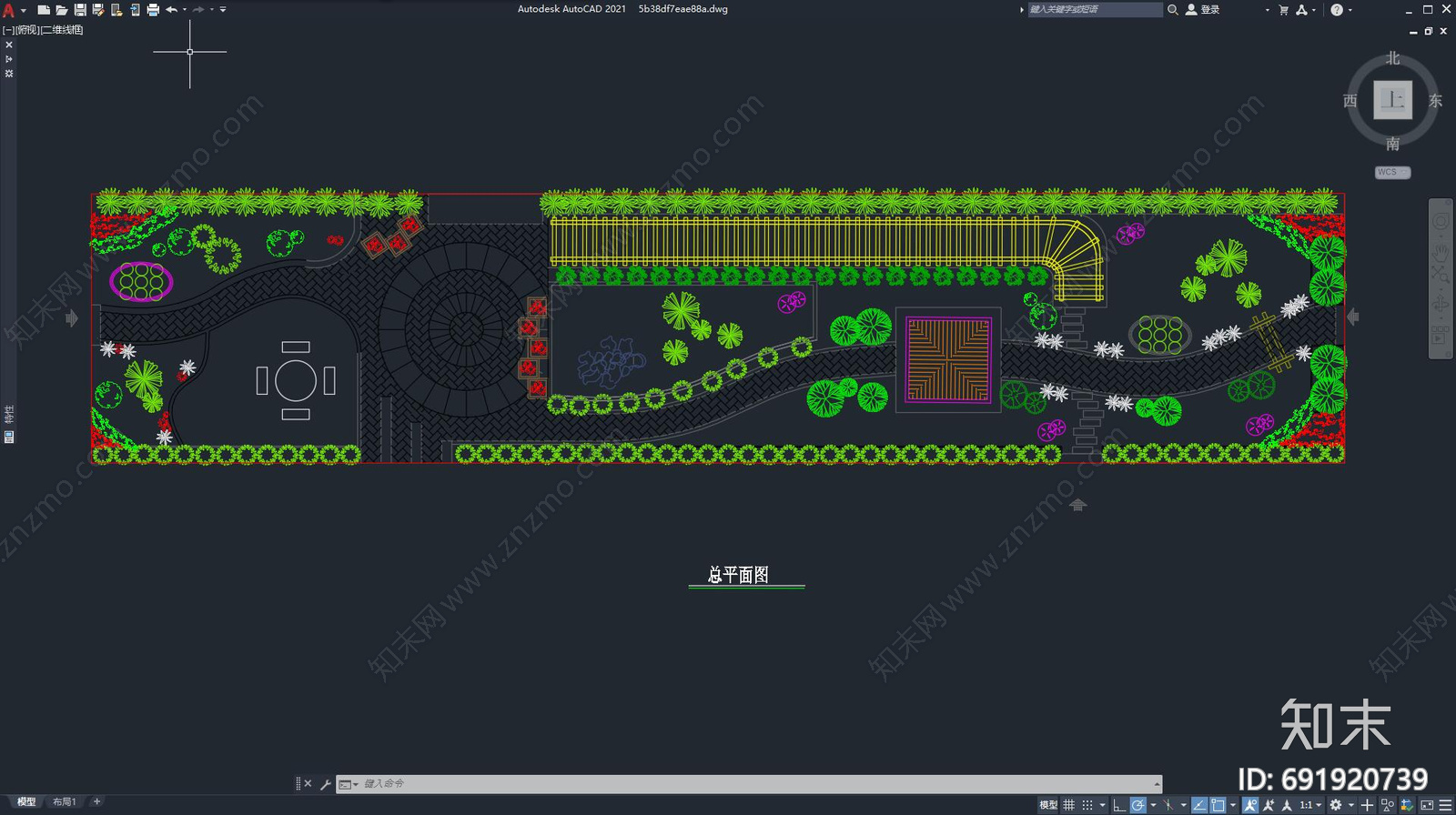
Task: Toggle ortho mode in status bar
Action: tap(1118, 805)
